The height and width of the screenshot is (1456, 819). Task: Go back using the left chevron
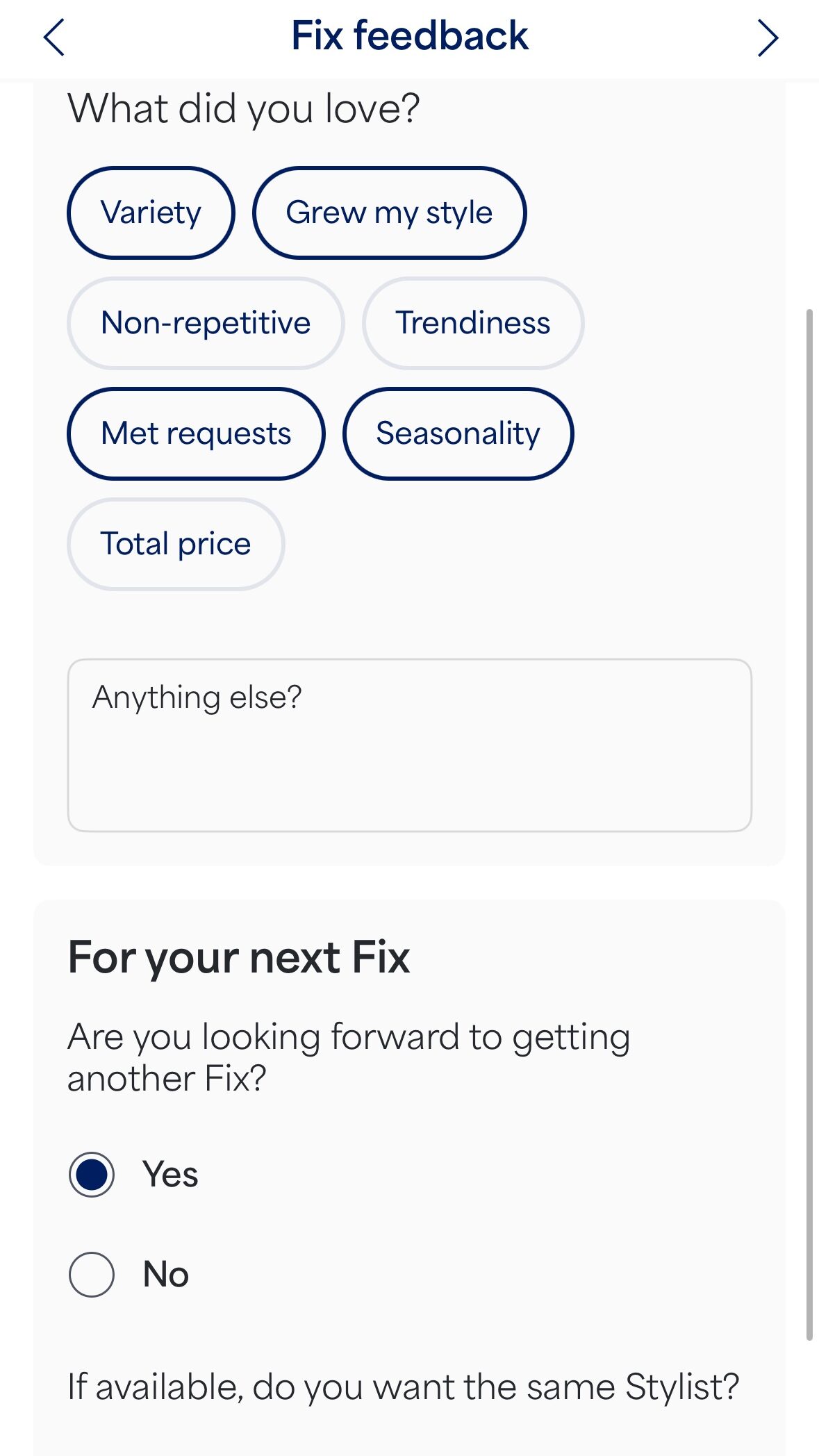click(54, 38)
